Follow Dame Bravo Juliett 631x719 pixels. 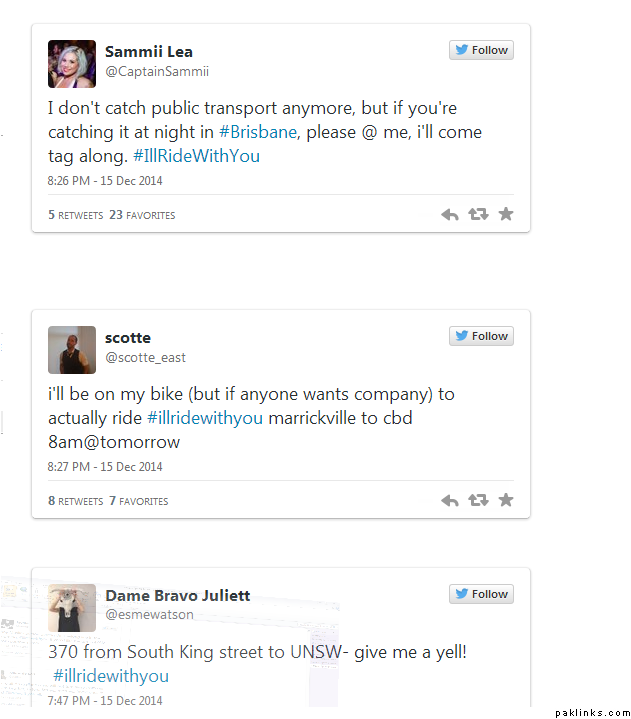pyautogui.click(x=481, y=594)
